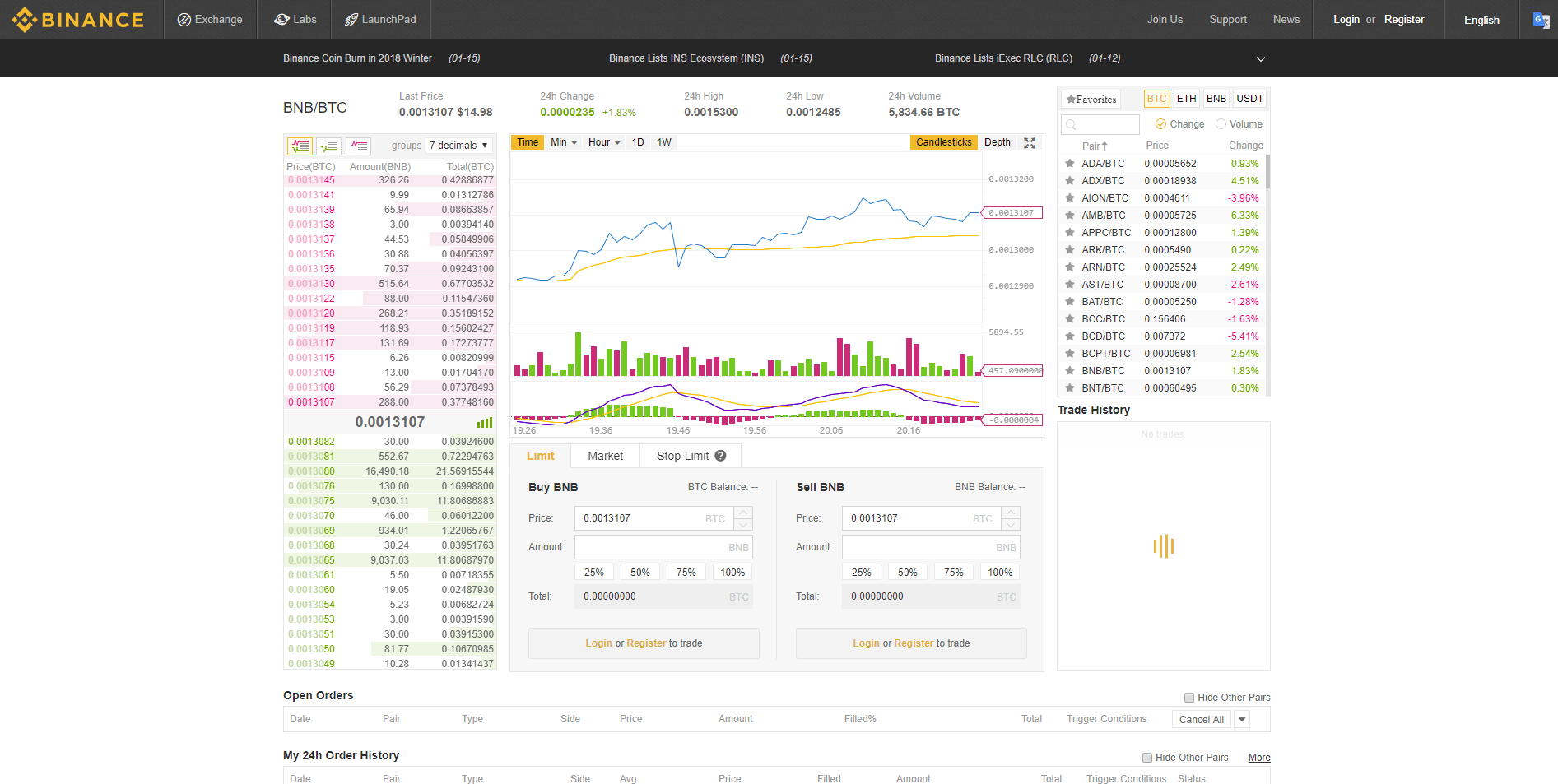Click the Register link
Viewport: 1558px width, 784px height.
point(1404,19)
